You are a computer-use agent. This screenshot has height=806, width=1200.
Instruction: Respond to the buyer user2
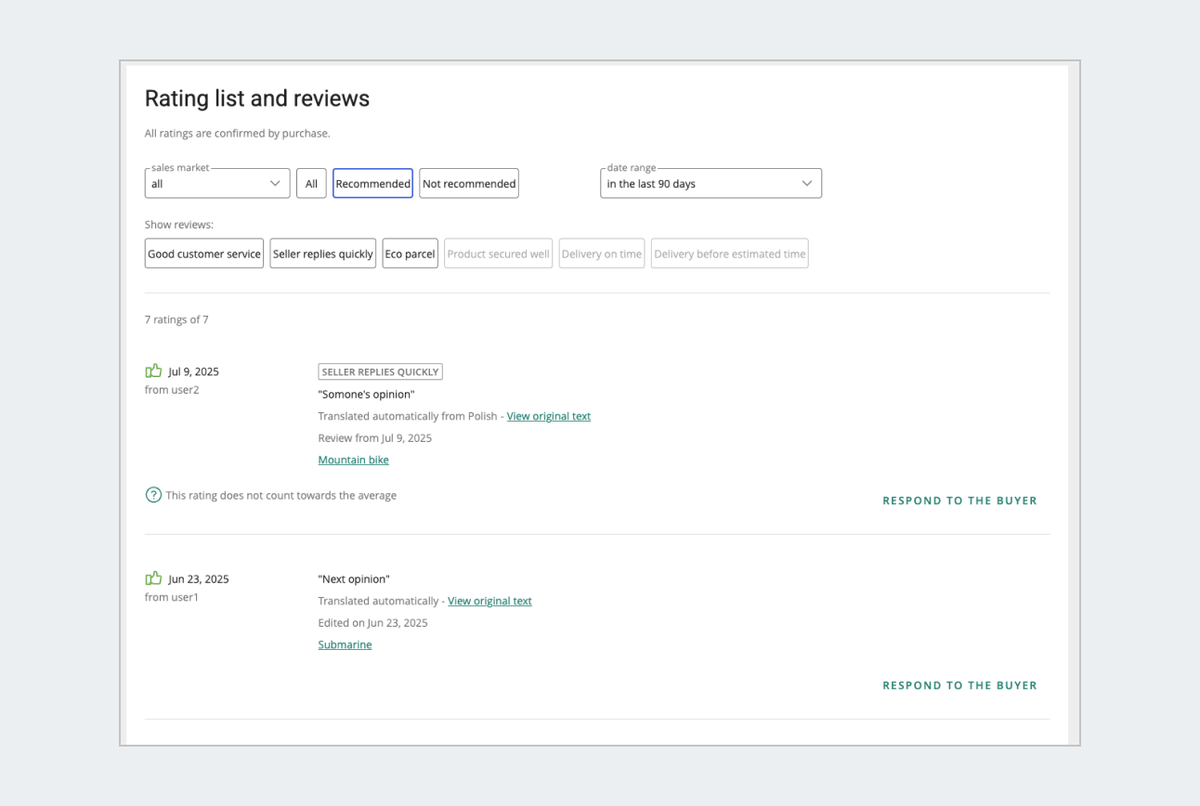tap(959, 501)
